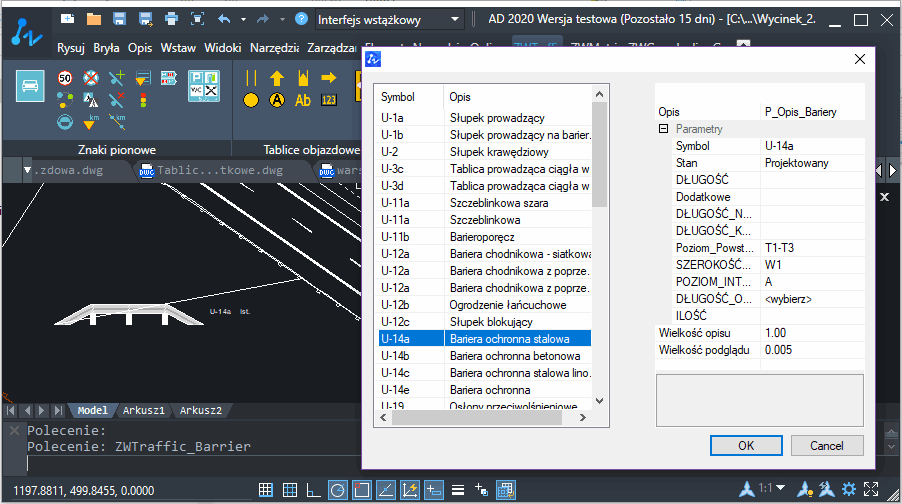Click the 123 number board icon
This screenshot has height=504, width=902.
click(328, 100)
